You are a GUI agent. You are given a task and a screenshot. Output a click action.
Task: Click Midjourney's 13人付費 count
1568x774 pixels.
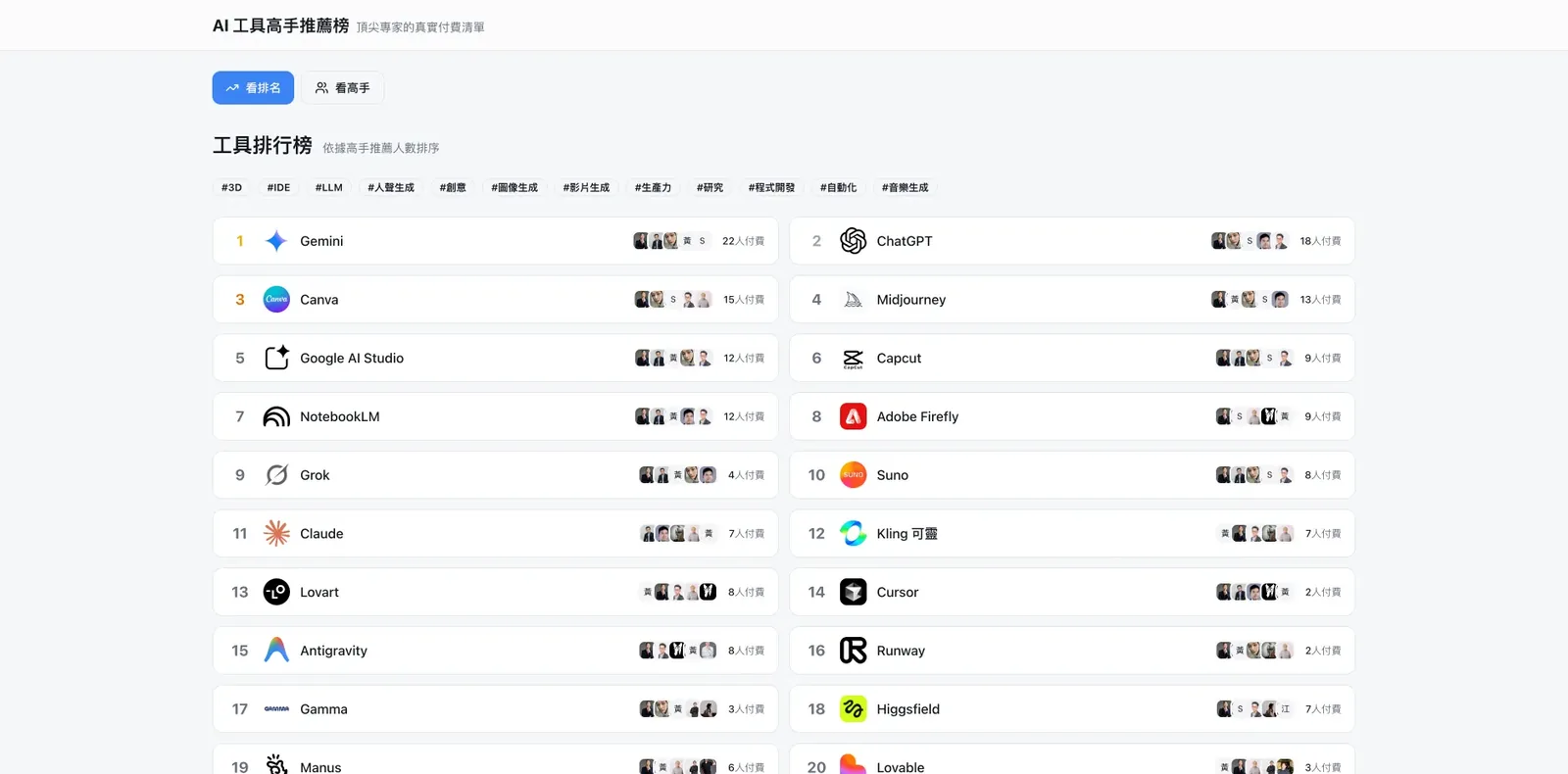[1320, 300]
